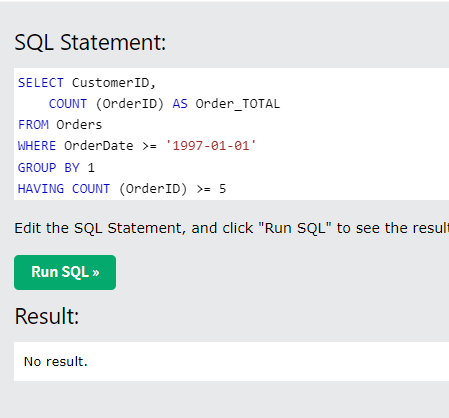Click inside the SQL statement editor
This screenshot has width=449, height=418.
231,134
